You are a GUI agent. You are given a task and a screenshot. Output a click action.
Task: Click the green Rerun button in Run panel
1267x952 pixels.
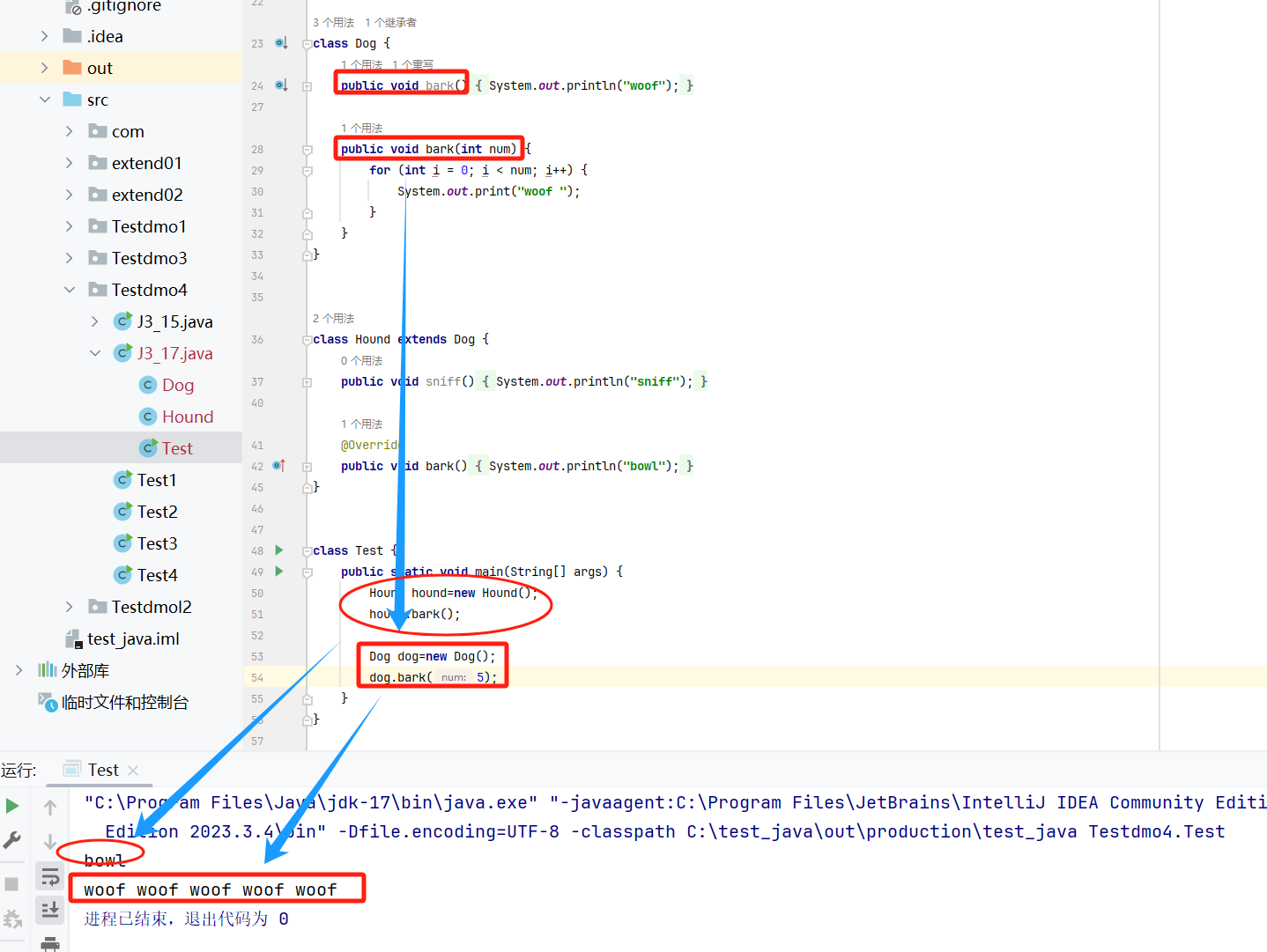pos(12,806)
